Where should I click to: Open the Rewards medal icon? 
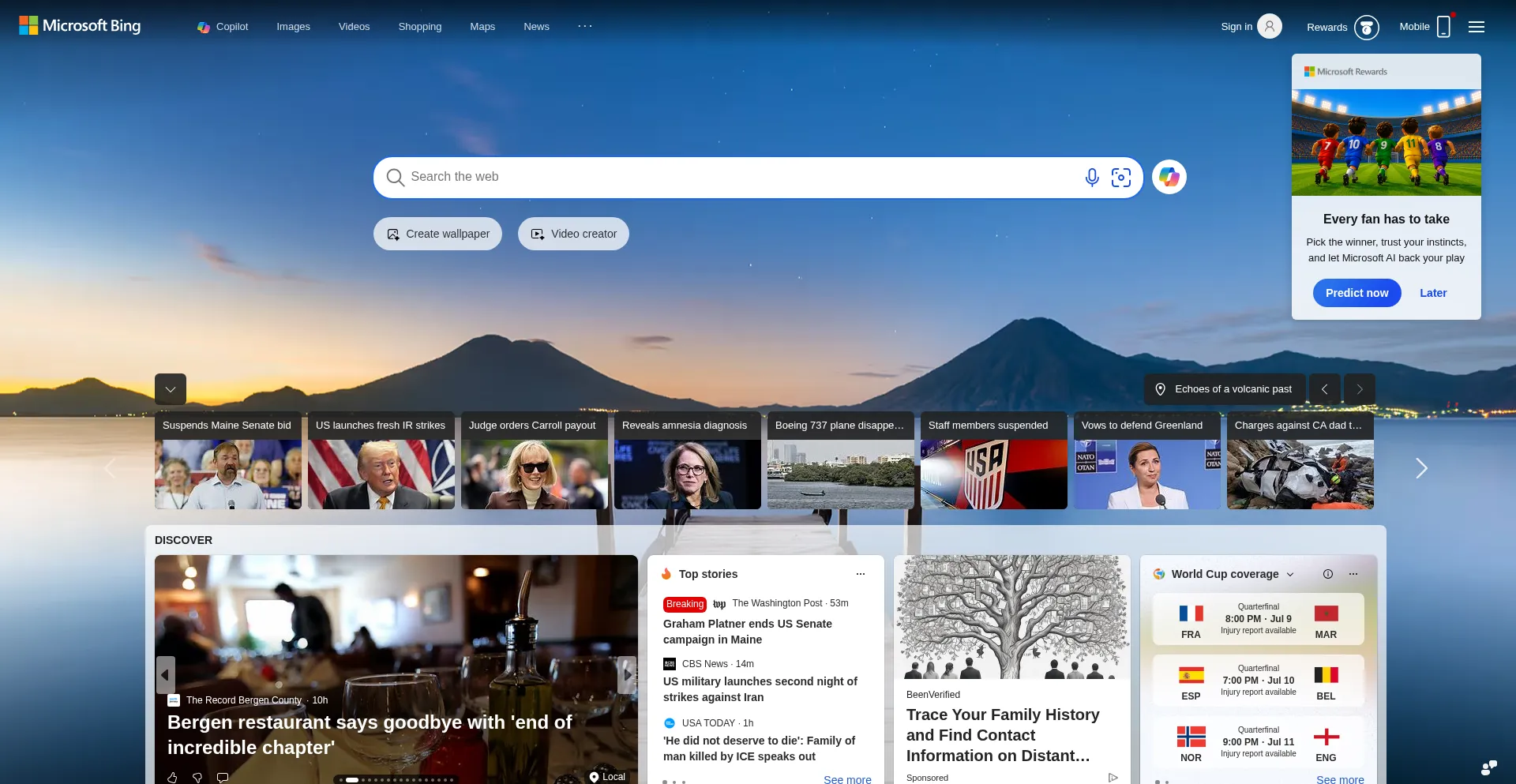[1366, 27]
